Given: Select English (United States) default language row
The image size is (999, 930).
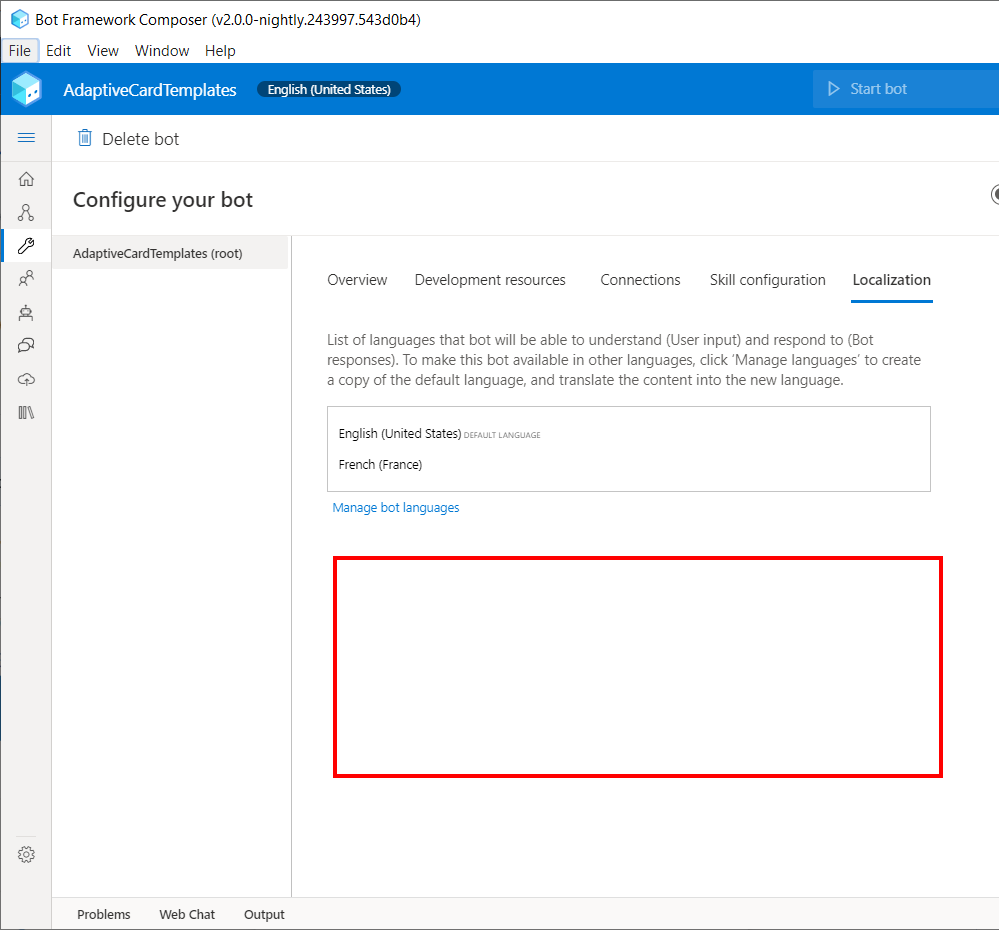Looking at the screenshot, I should pyautogui.click(x=629, y=434).
